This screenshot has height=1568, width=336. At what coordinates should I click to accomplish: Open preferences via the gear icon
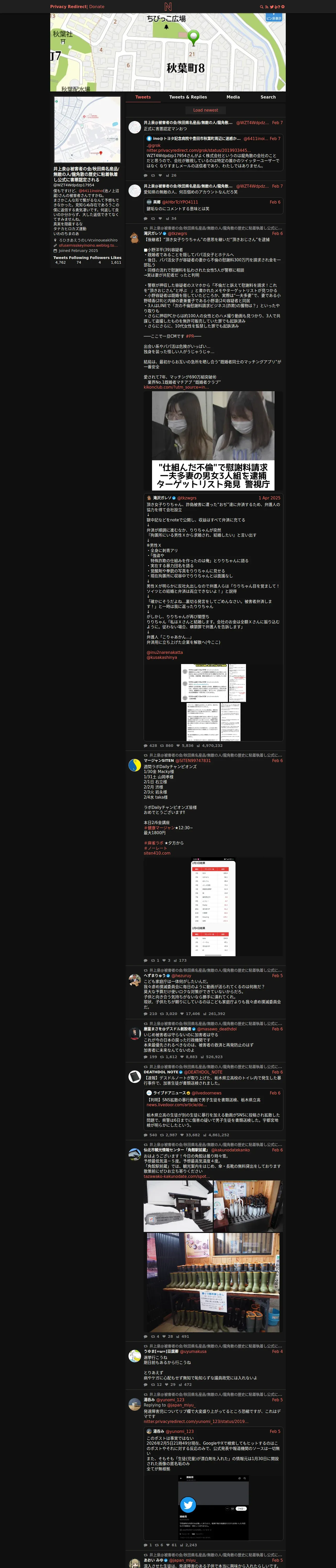coord(283,7)
